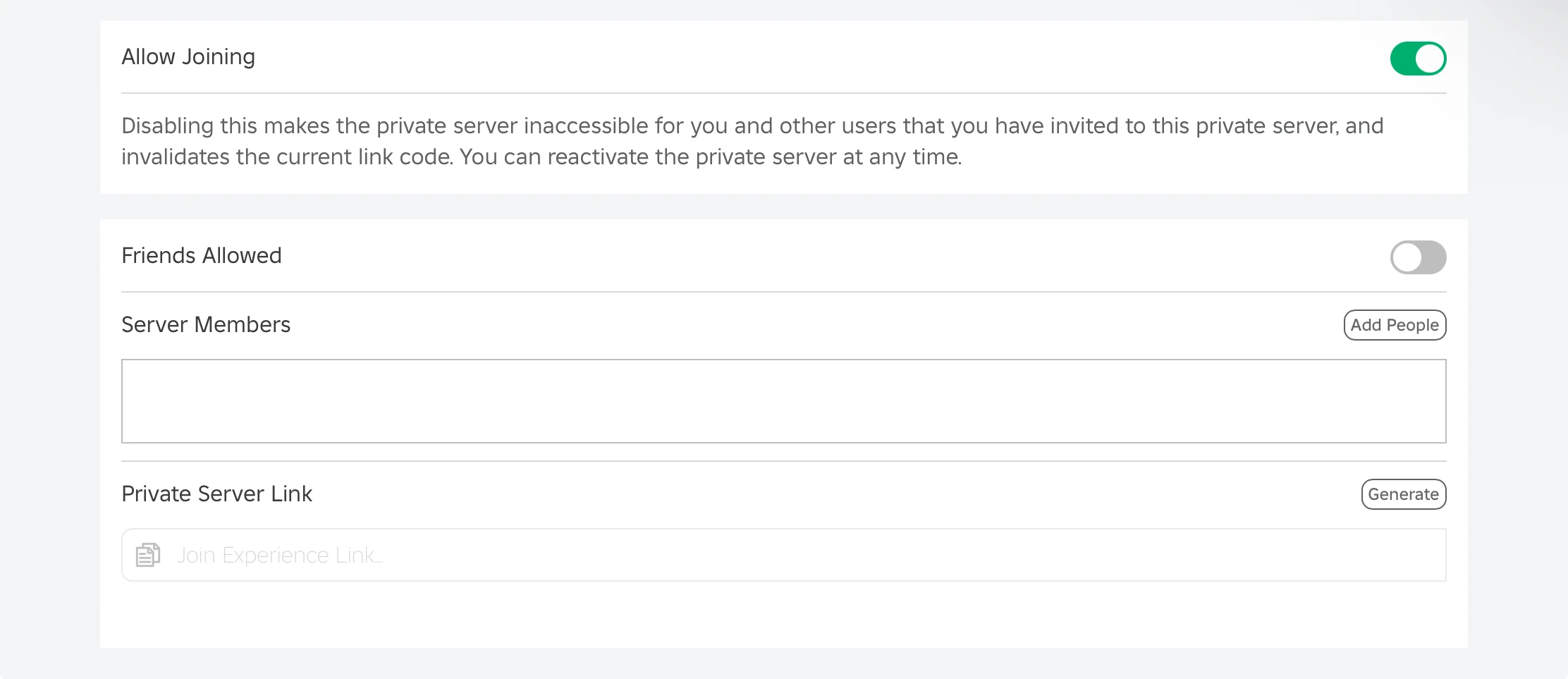Click the grey knob of Friends Allowed switch
The image size is (1568, 679).
click(x=1407, y=257)
